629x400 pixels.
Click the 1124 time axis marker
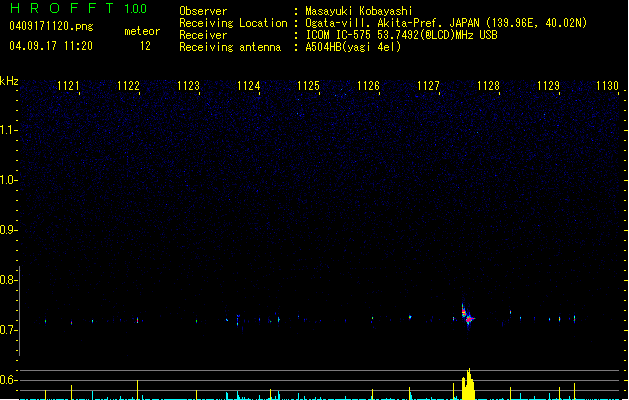click(249, 86)
